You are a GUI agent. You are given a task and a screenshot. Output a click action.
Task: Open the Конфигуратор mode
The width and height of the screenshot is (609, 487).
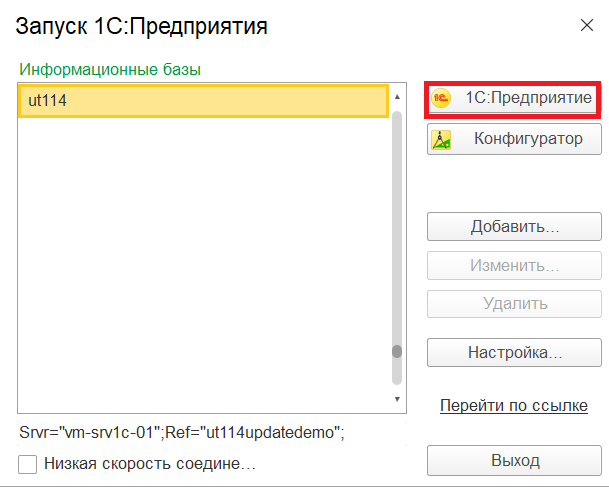(514, 139)
